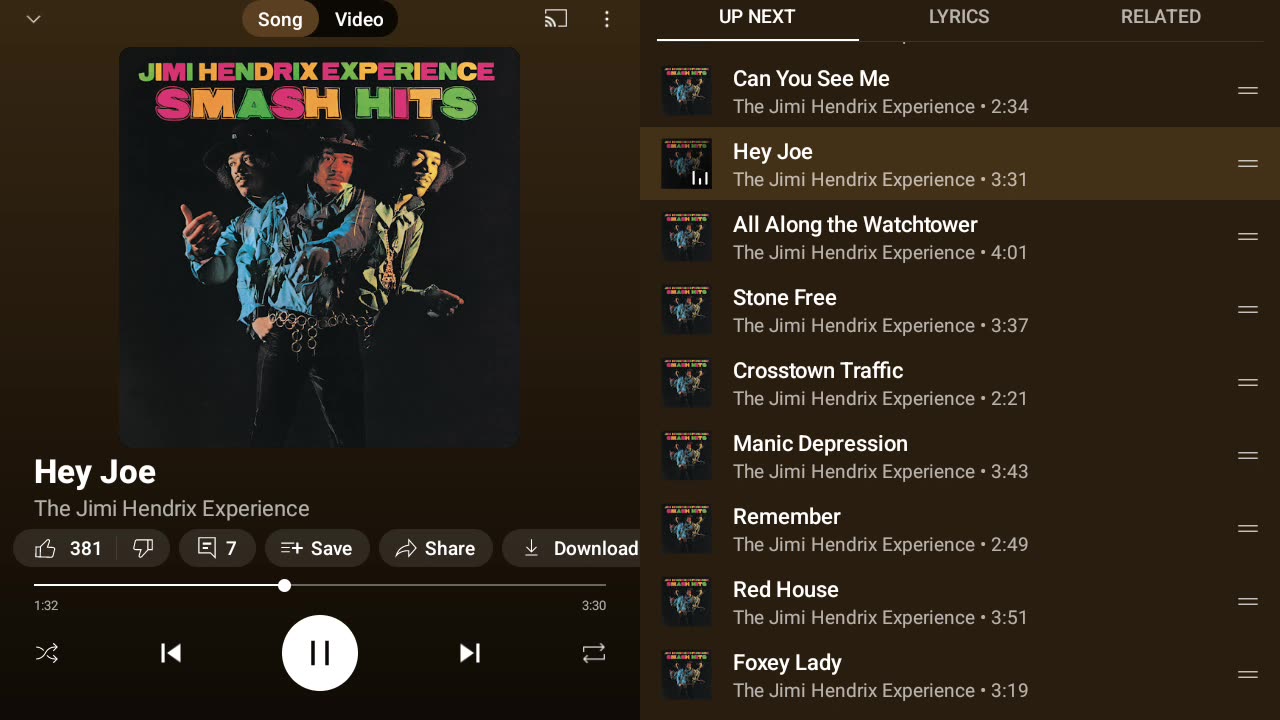The width and height of the screenshot is (1280, 720).
Task: Play All Along the Watchtower from queue
Action: [x=855, y=237]
